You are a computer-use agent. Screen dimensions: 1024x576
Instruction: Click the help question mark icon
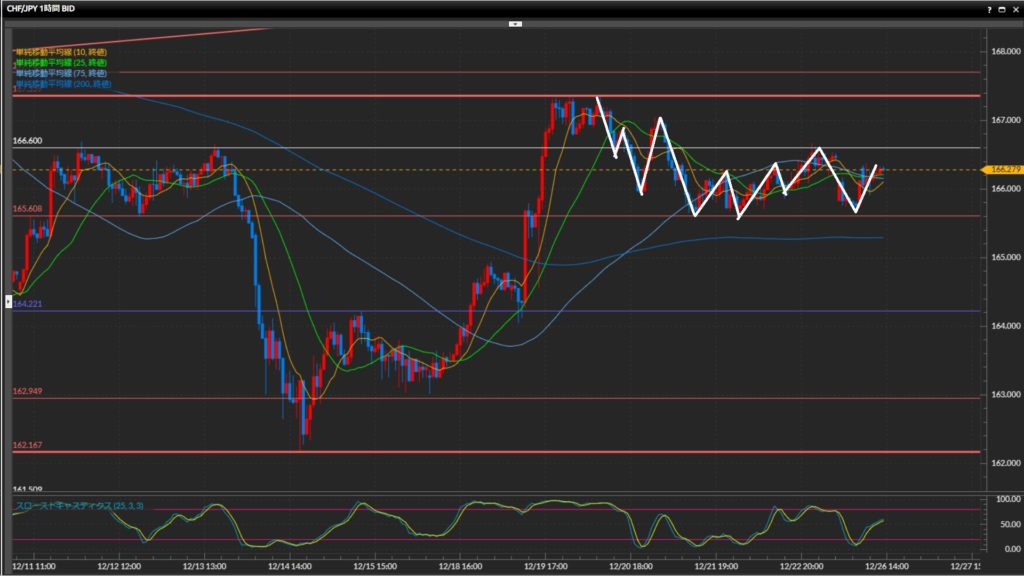point(990,8)
